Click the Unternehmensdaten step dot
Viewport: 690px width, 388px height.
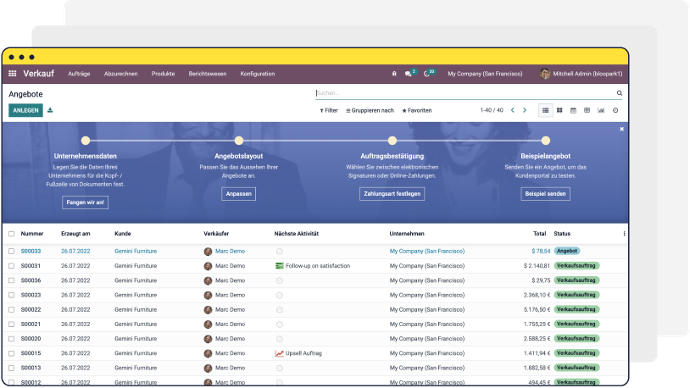[85, 141]
